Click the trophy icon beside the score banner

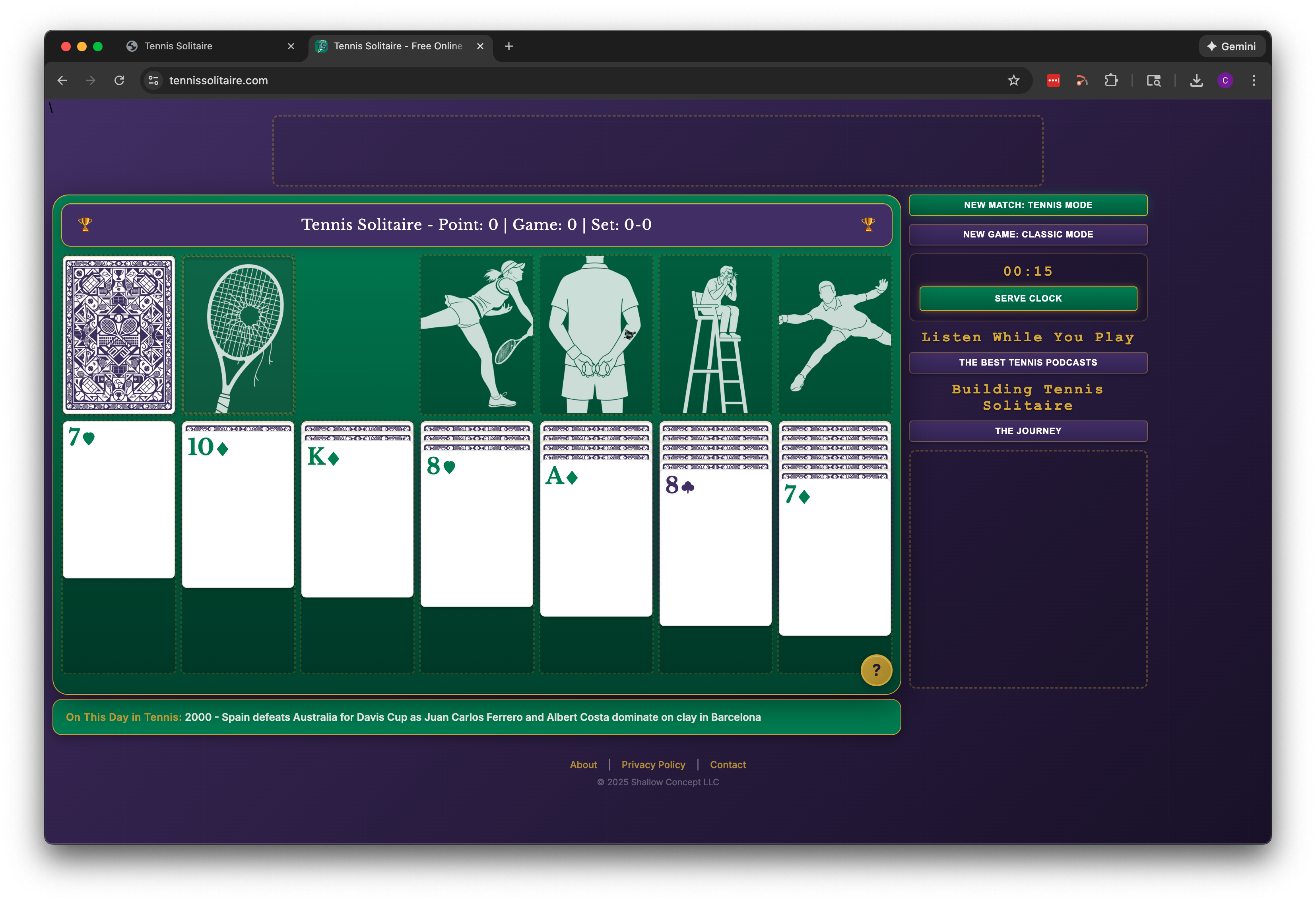coord(85,224)
